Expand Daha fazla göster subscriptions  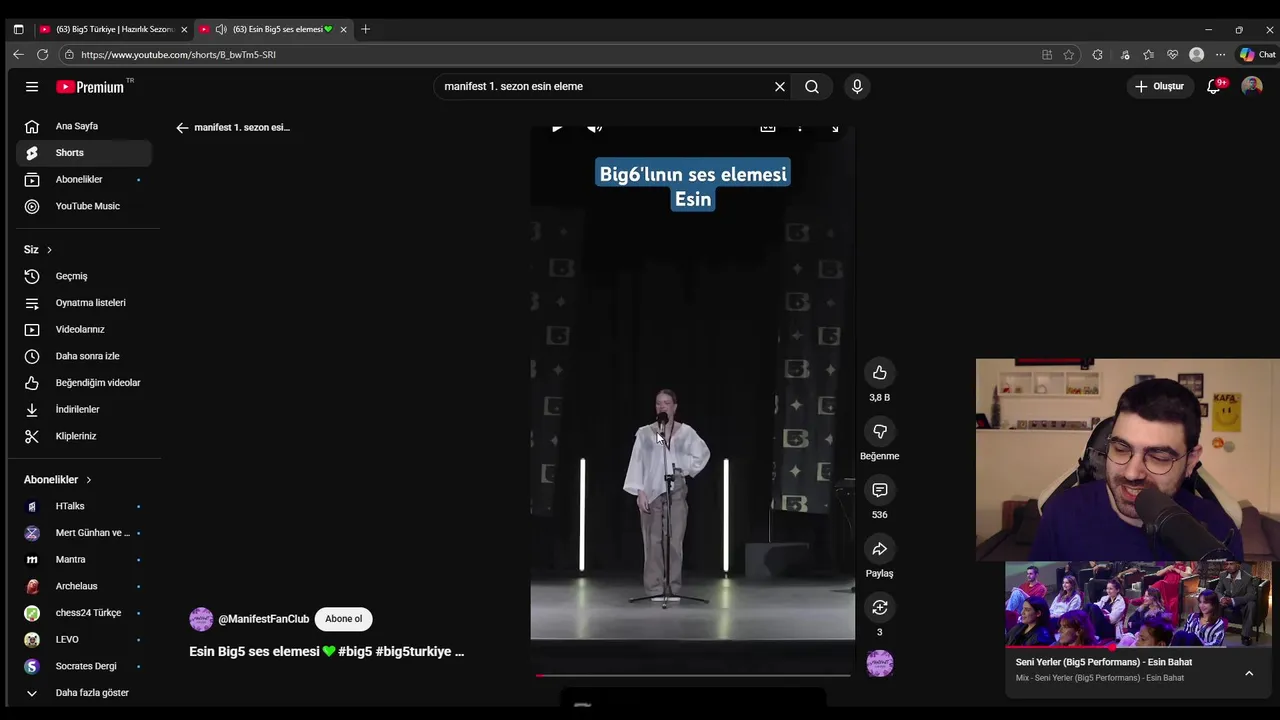tap(84, 693)
